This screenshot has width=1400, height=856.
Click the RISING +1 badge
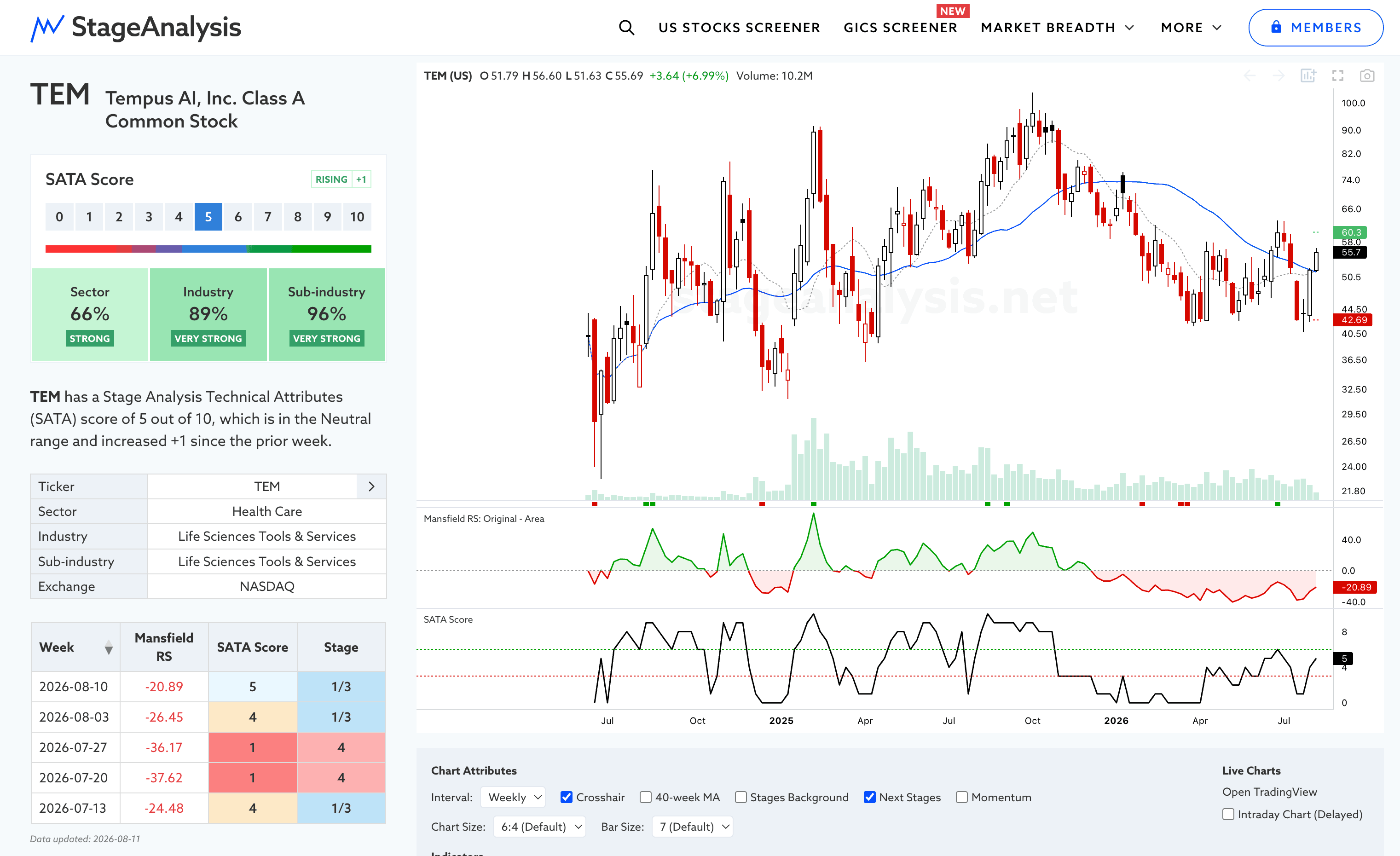click(x=341, y=179)
